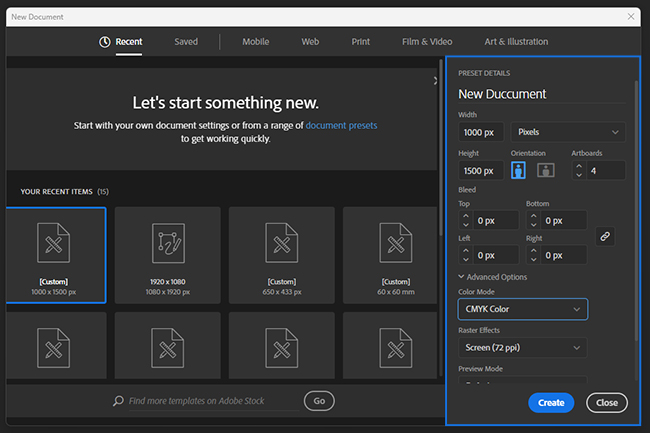Increase the Left bleed value
650x433 pixels.
[466, 251]
